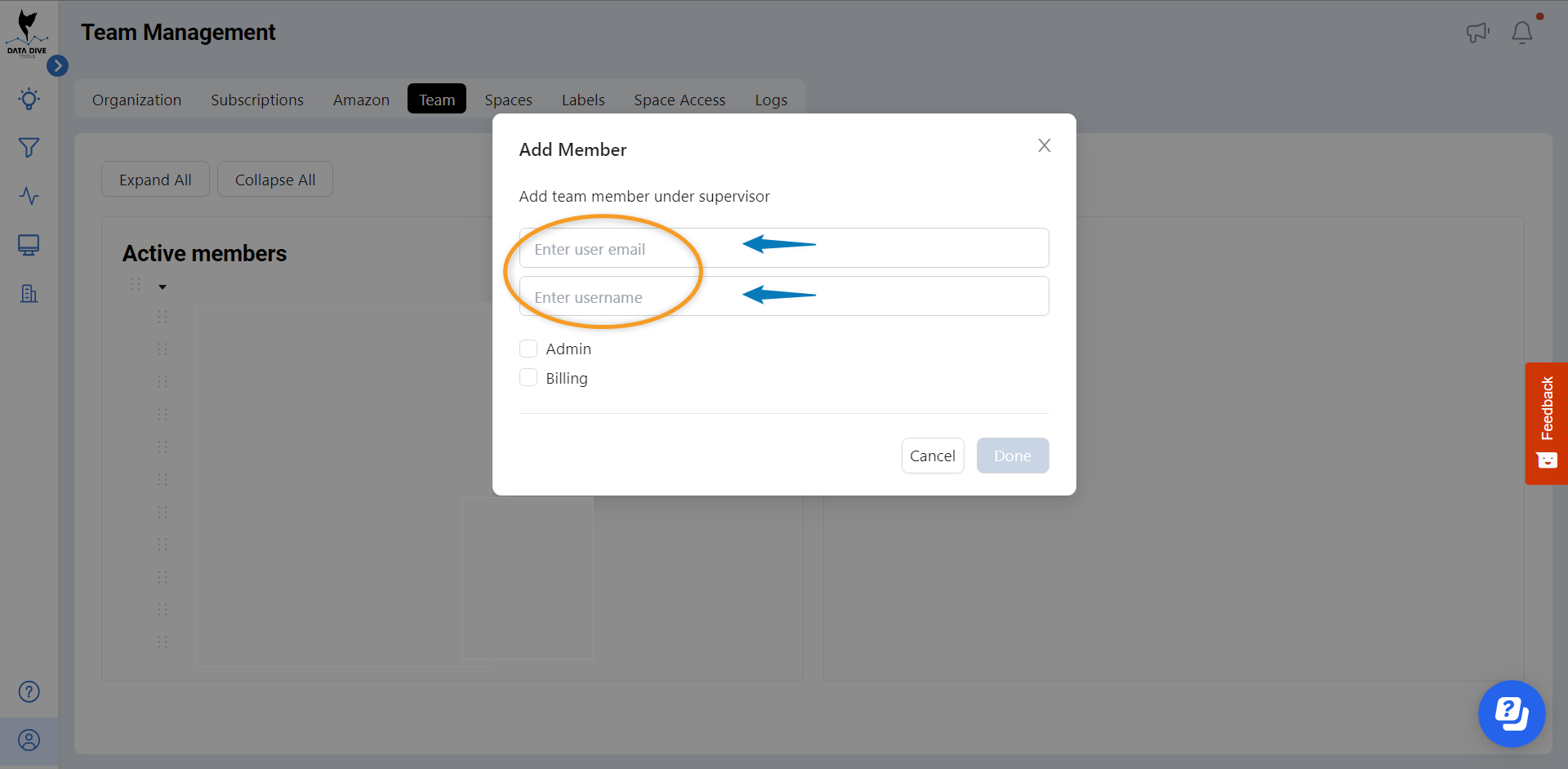This screenshot has height=769, width=1568.
Task: Switch to the Spaces tab
Action: point(509,100)
